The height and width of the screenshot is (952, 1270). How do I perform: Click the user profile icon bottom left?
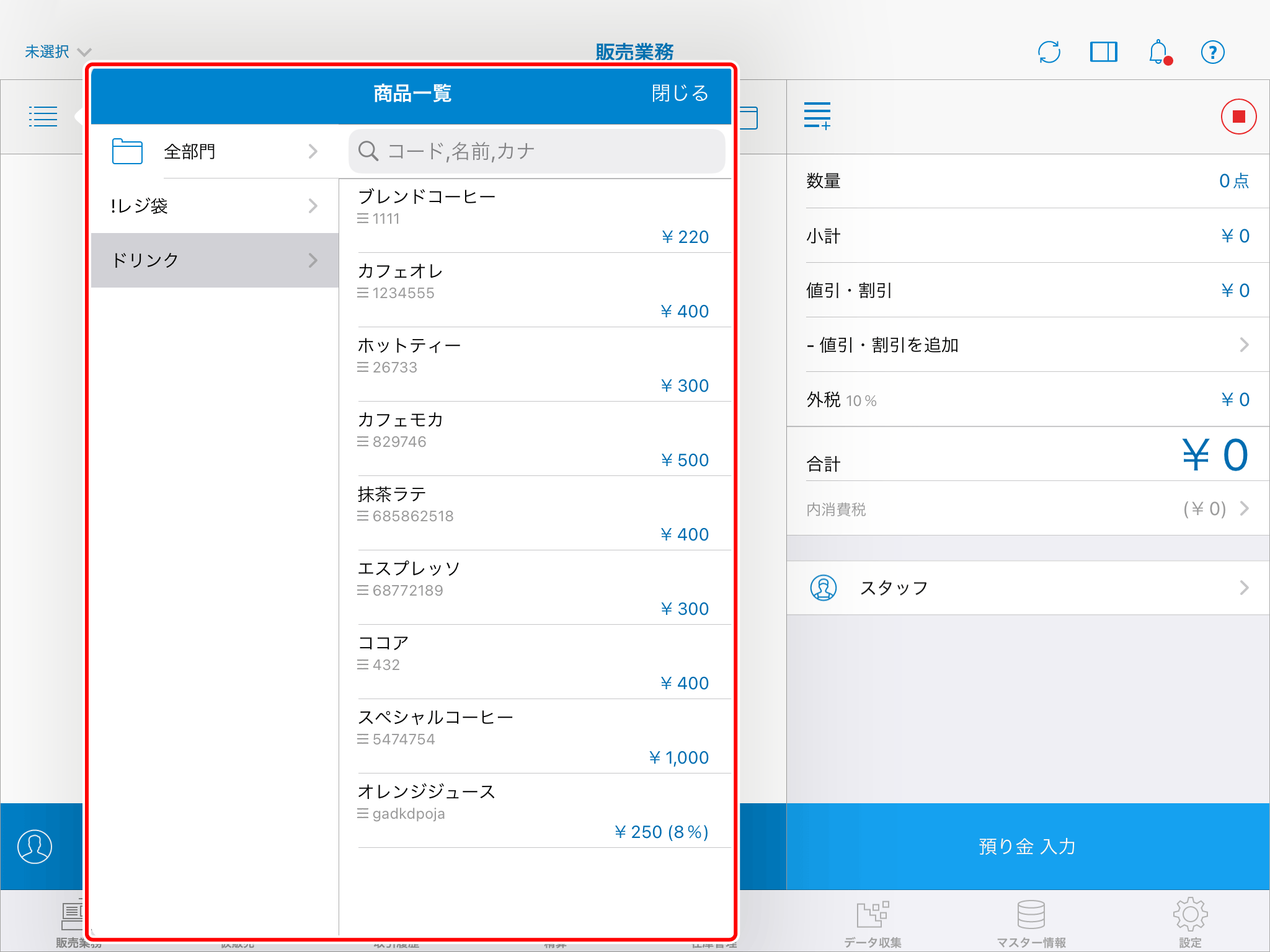coord(35,847)
